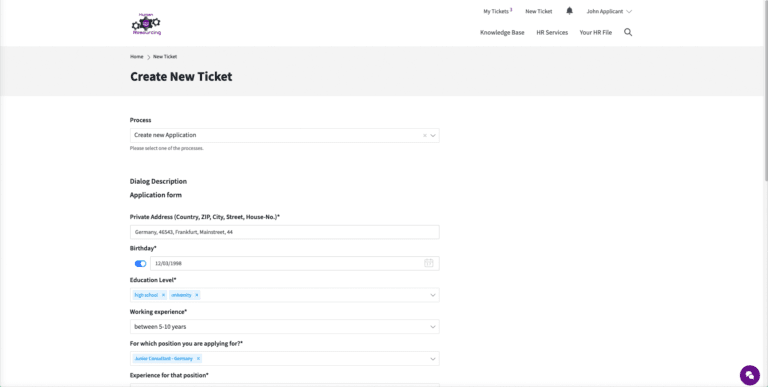Click 'Please select one of the processes' hint
This screenshot has width=768, height=387.
pyautogui.click(x=167, y=148)
